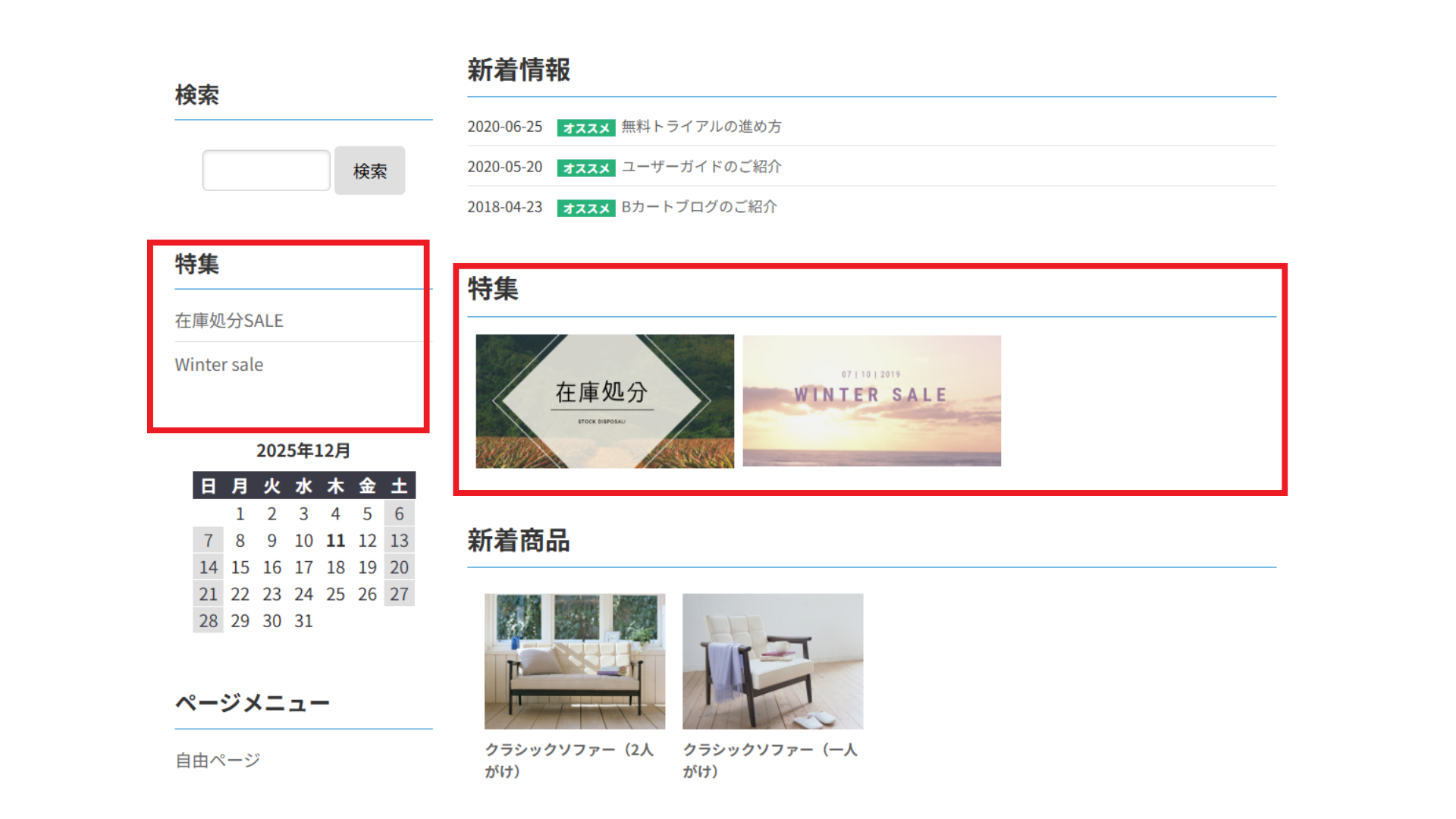Open the ユーザーガイドのご紹介 news article
Image resolution: width=1456 pixels, height=819 pixels.
pyautogui.click(x=701, y=167)
